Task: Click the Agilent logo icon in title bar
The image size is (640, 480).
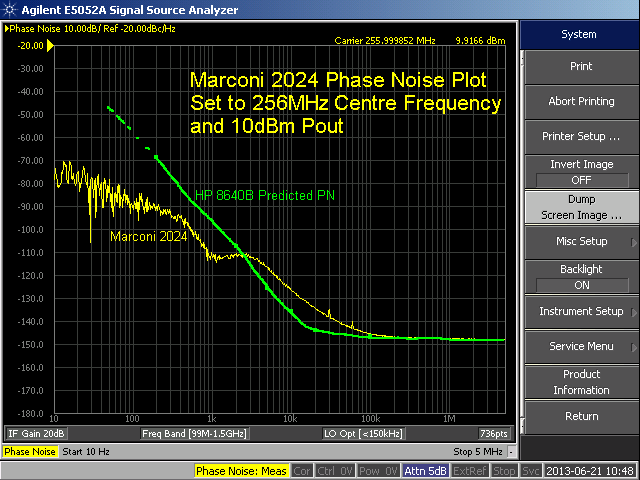Action: 9,9
